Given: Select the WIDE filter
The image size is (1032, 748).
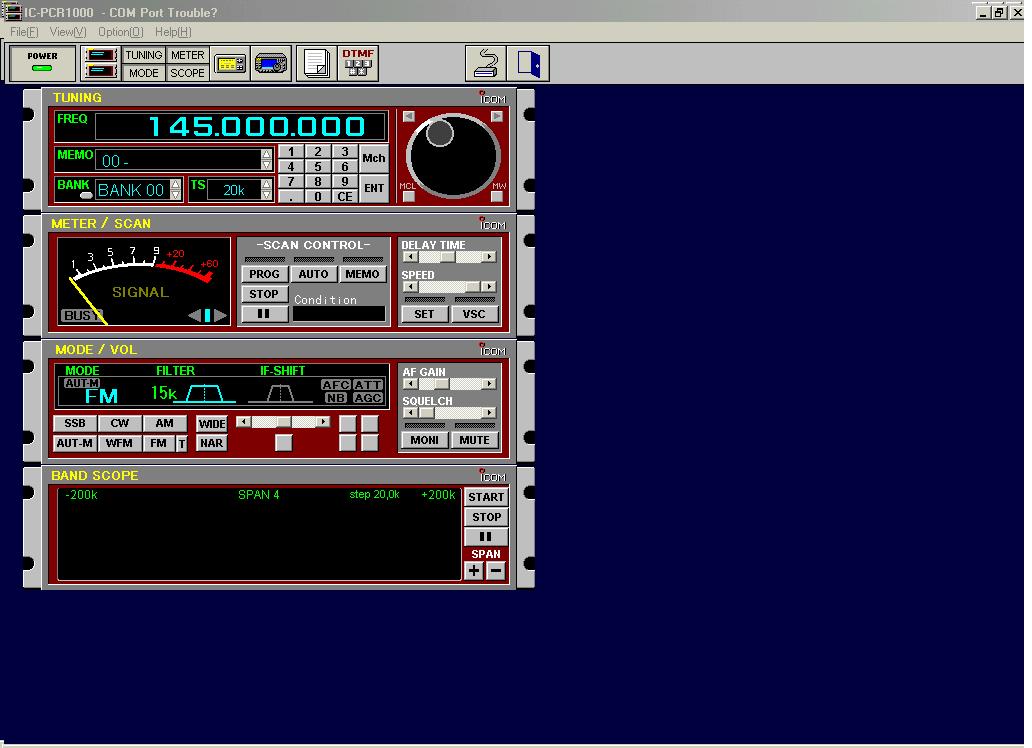Looking at the screenshot, I should [x=212, y=424].
